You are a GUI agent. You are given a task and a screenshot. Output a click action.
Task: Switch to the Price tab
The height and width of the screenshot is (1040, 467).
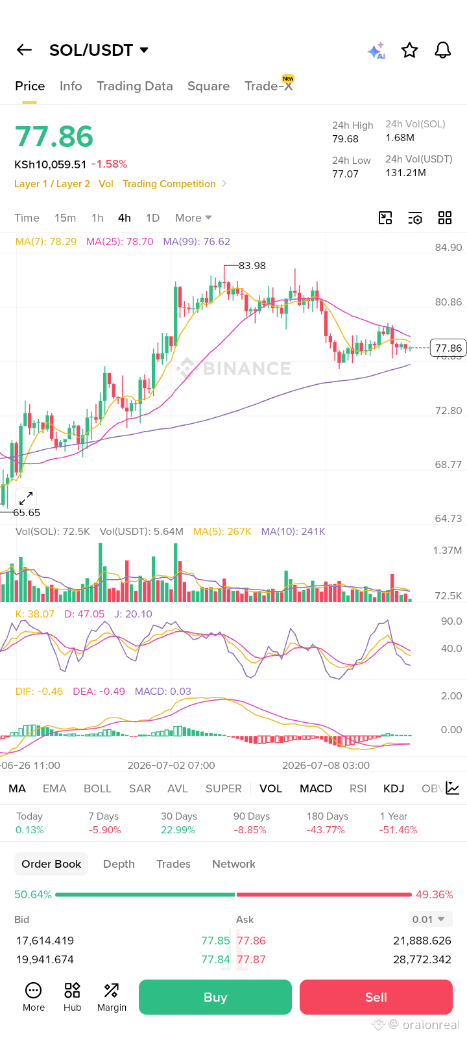(30, 86)
